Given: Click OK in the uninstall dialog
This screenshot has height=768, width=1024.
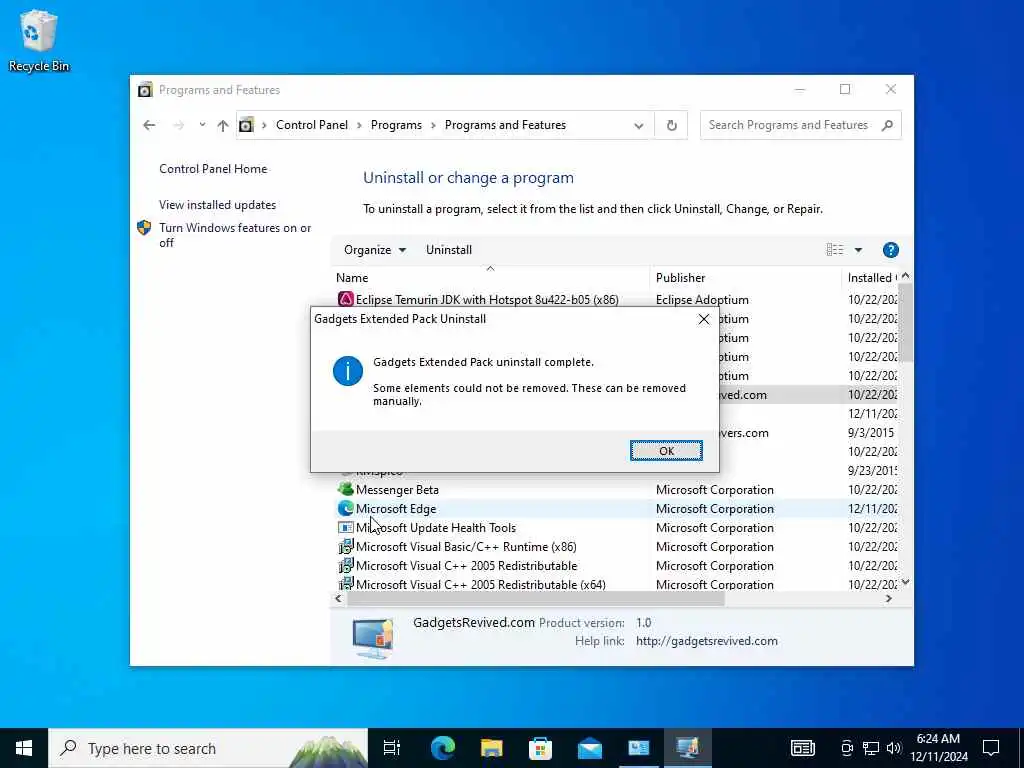Looking at the screenshot, I should 666,451.
